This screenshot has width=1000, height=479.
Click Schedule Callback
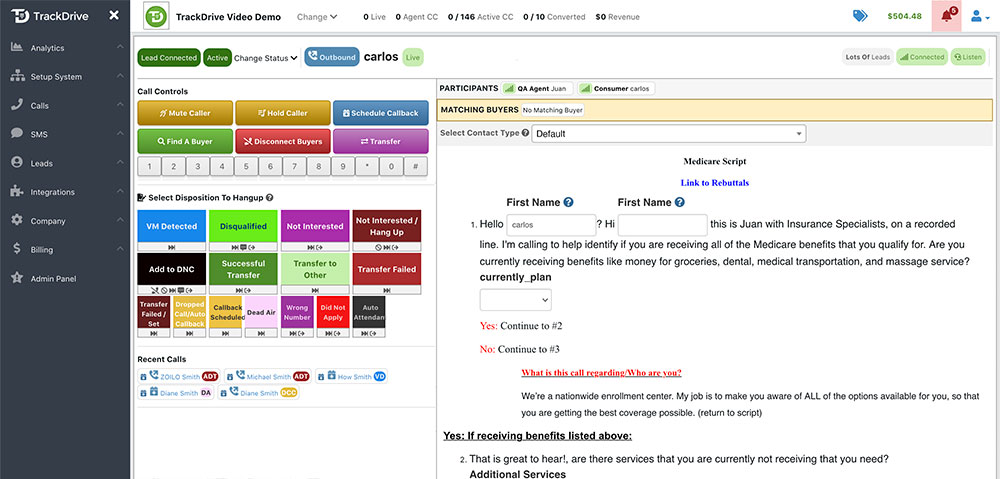(x=380, y=113)
